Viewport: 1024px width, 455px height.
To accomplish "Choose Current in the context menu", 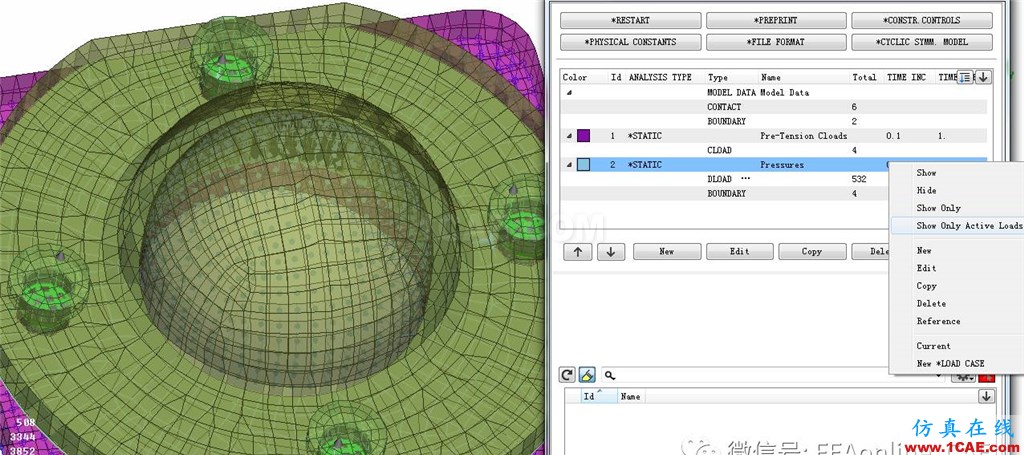I will [933, 346].
